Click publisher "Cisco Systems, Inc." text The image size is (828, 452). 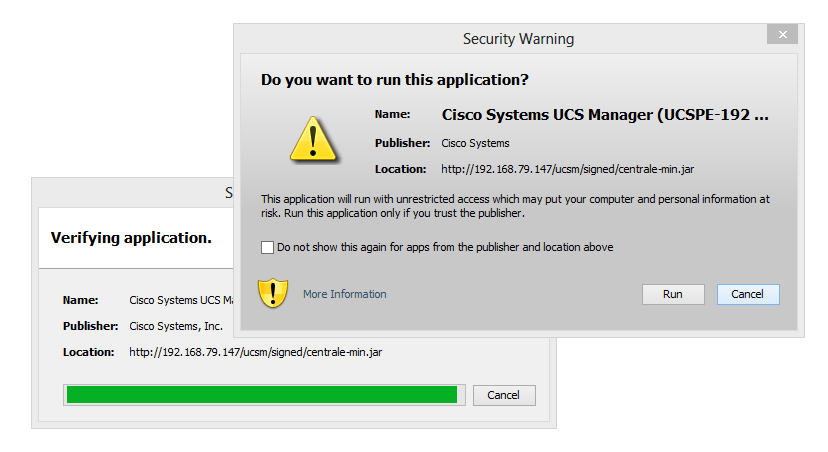pos(176,326)
